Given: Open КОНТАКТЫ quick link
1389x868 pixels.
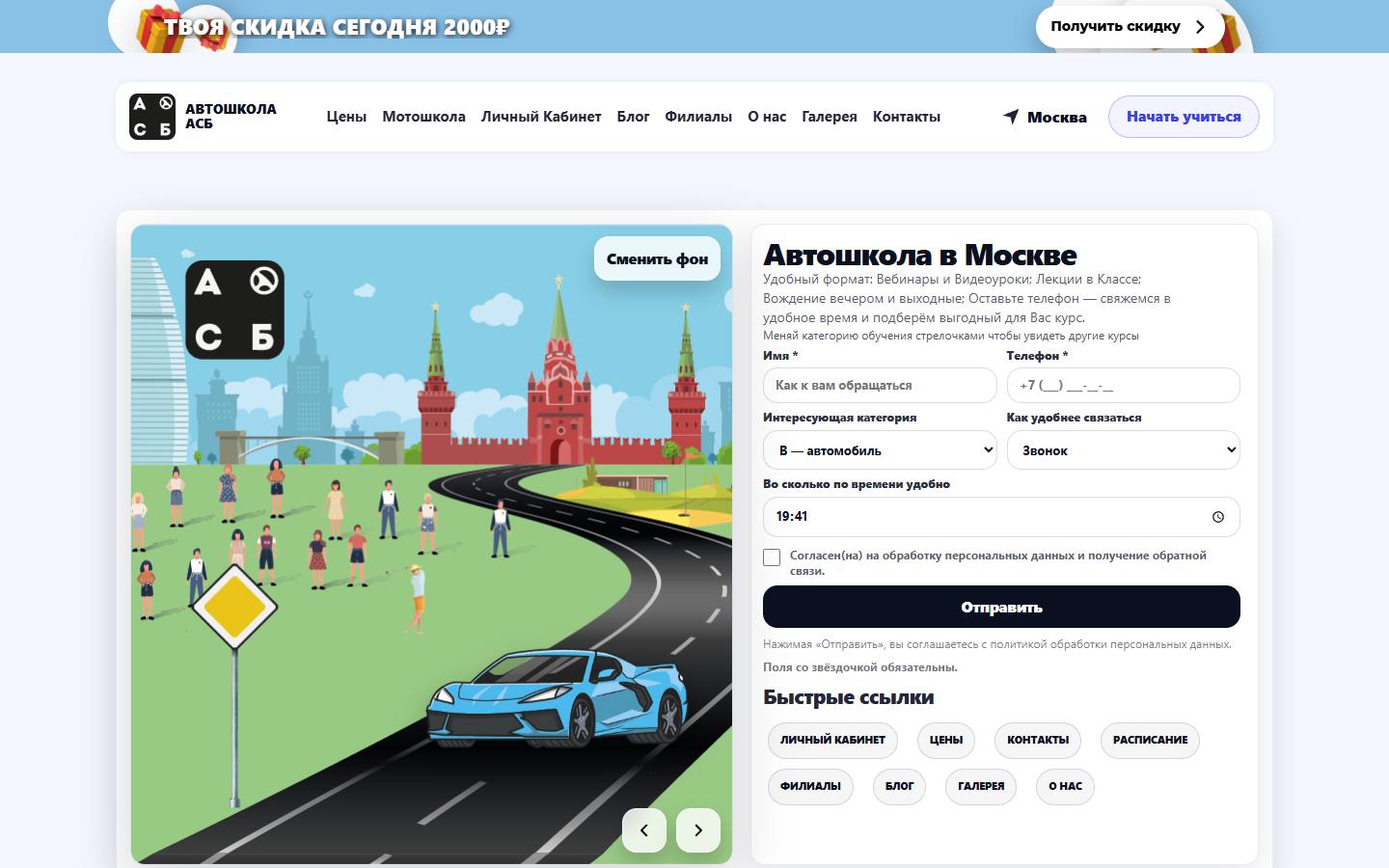Looking at the screenshot, I should [x=1038, y=740].
